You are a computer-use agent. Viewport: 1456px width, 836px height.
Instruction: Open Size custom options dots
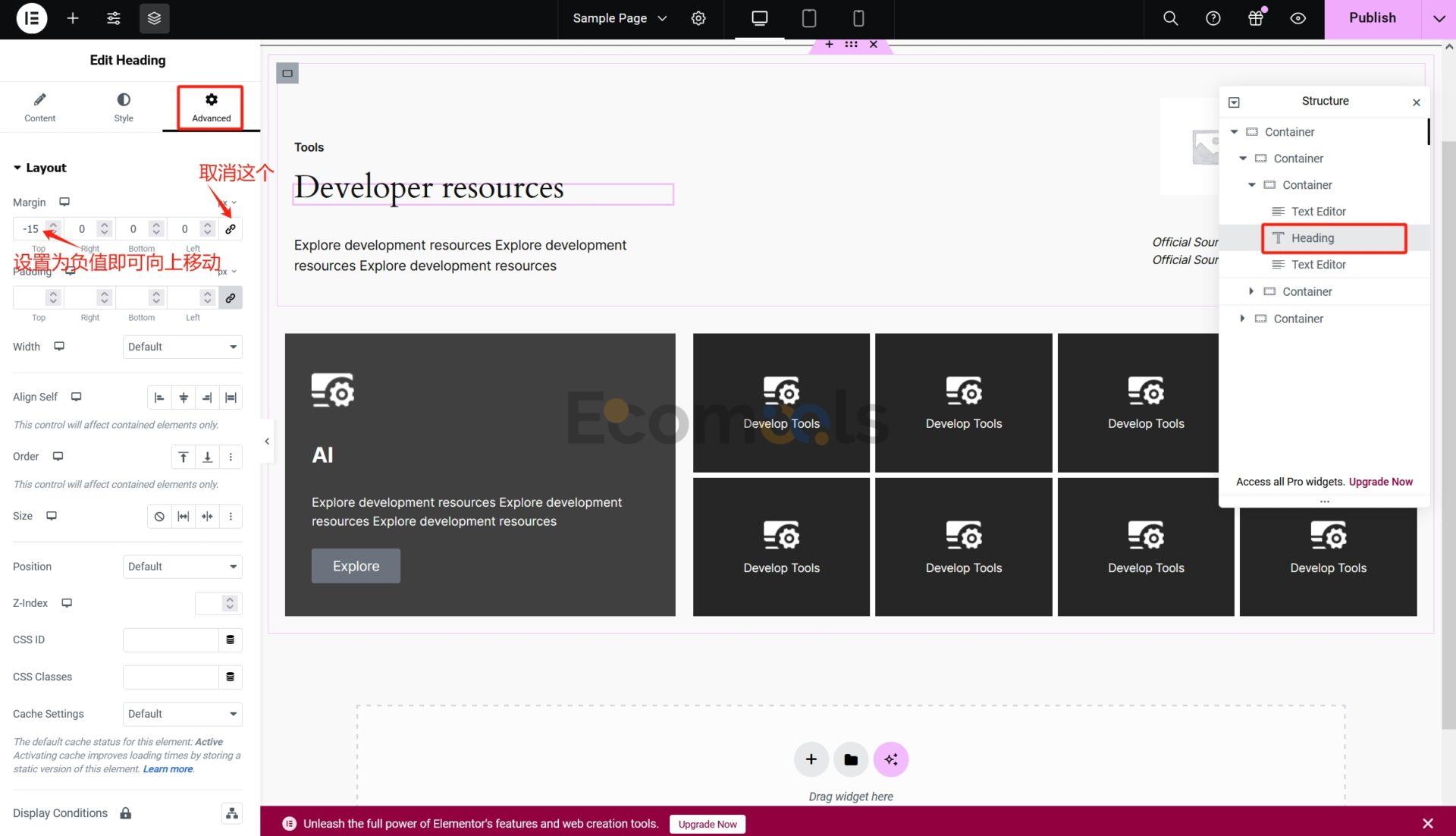pos(231,517)
